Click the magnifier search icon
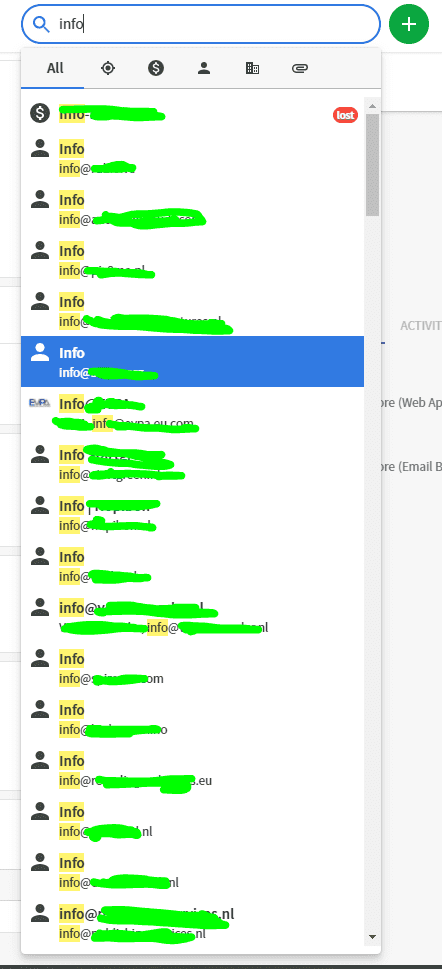This screenshot has height=969, width=442. (x=41, y=24)
